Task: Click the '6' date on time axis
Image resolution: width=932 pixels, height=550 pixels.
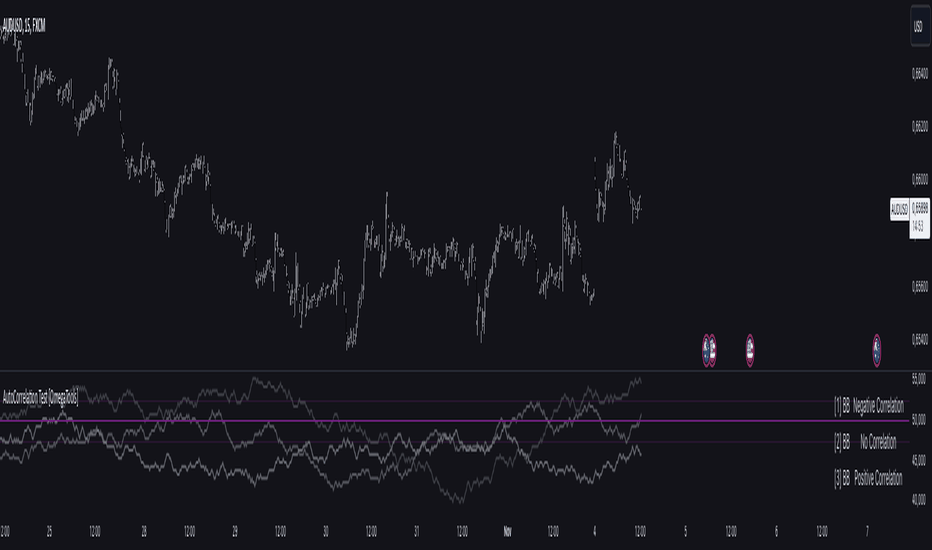Action: [776, 531]
